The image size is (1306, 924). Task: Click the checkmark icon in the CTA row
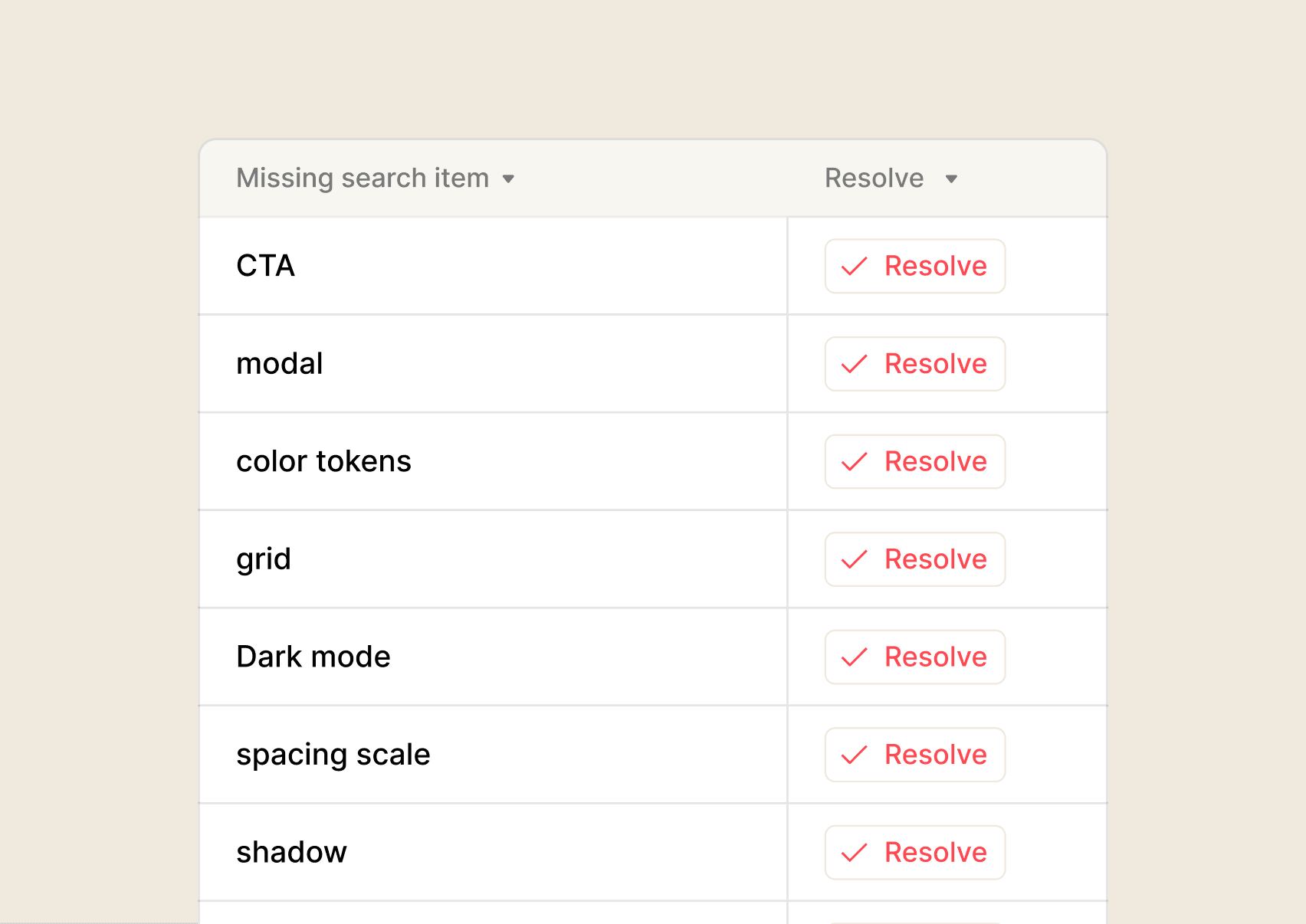pos(854,267)
